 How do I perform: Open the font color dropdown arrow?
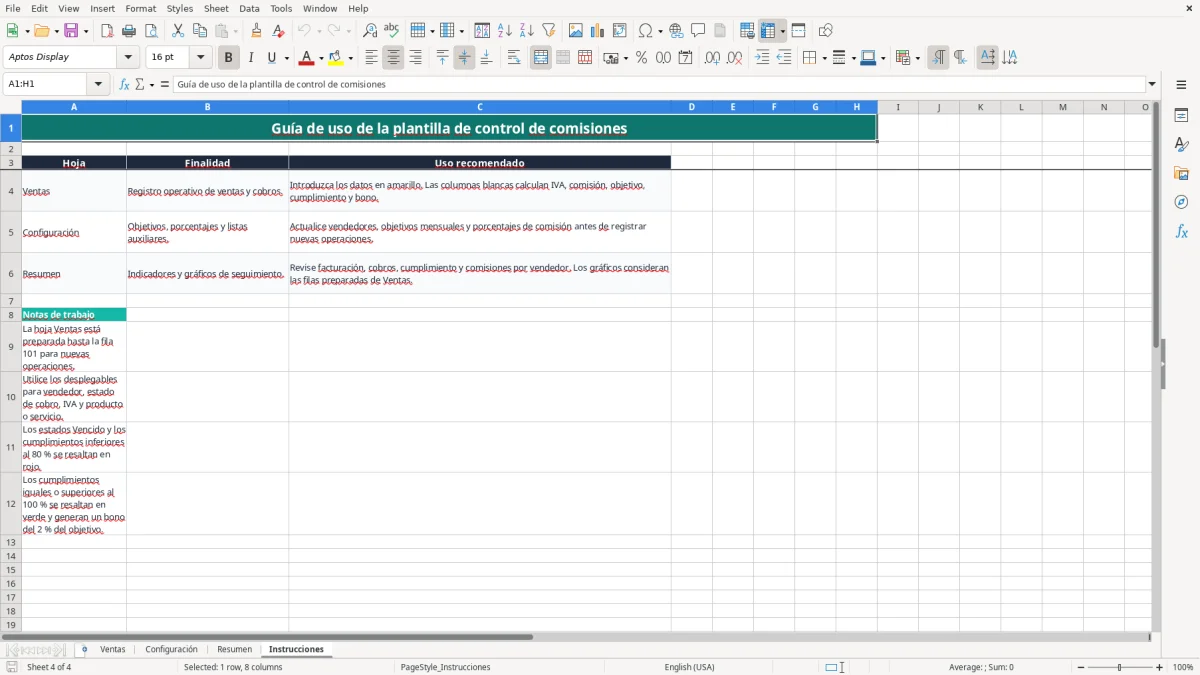click(321, 58)
